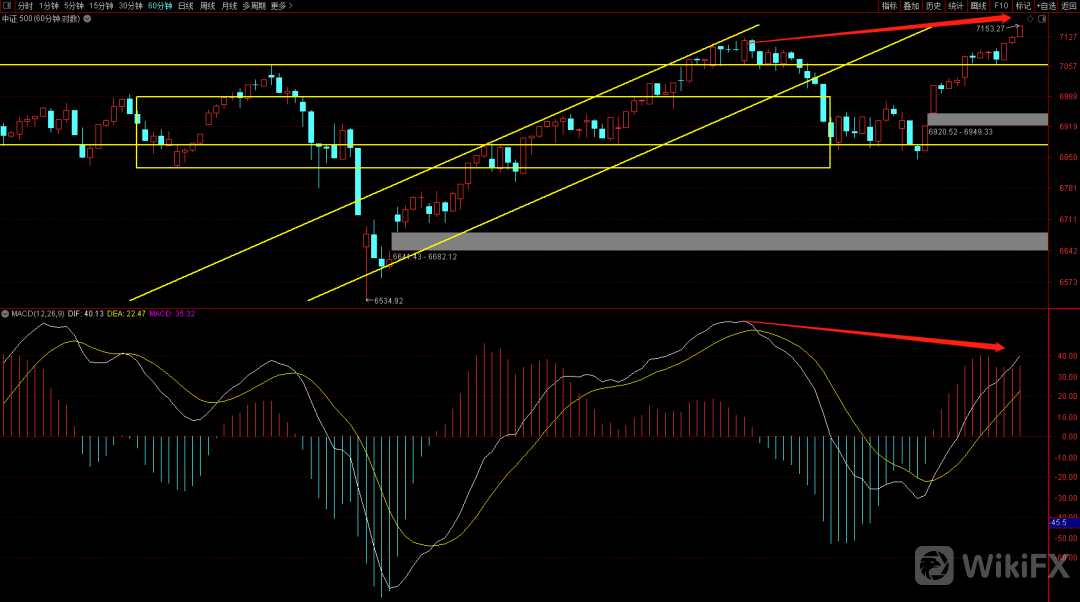Click the diamond marker icon near top-right
This screenshot has height=602, width=1080.
(x=1030, y=19)
